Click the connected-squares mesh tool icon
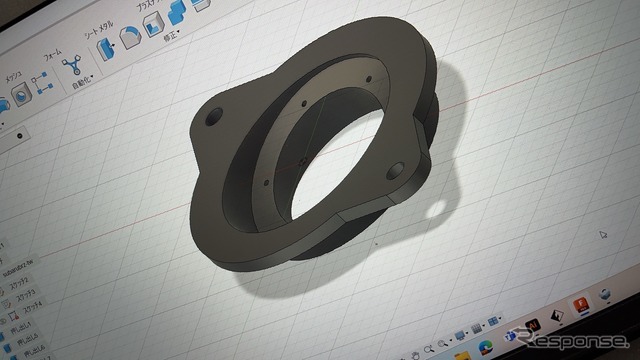Viewport: 640px width, 360px height. coord(42,83)
